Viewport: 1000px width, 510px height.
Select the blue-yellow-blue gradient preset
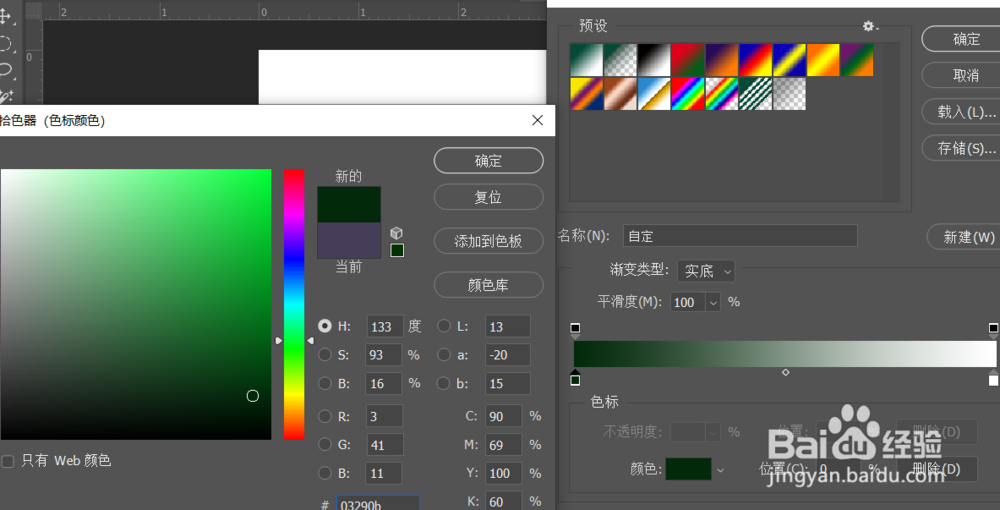click(x=789, y=60)
